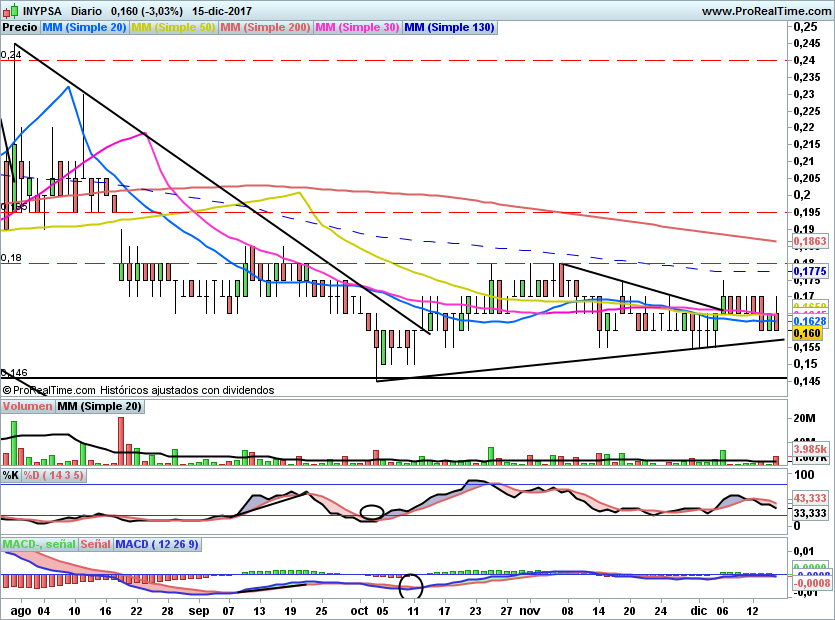835x620 pixels.
Task: Click the circled MACD crossover near 11 October
Action: click(x=411, y=586)
